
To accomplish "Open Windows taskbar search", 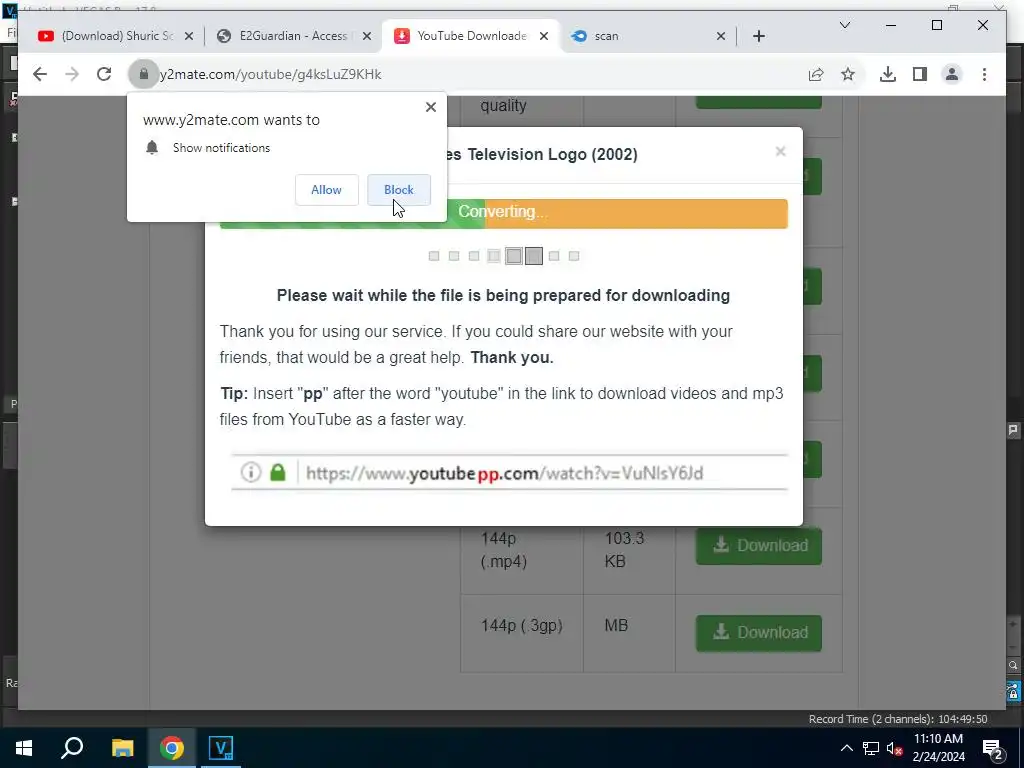I will pos(72,748).
